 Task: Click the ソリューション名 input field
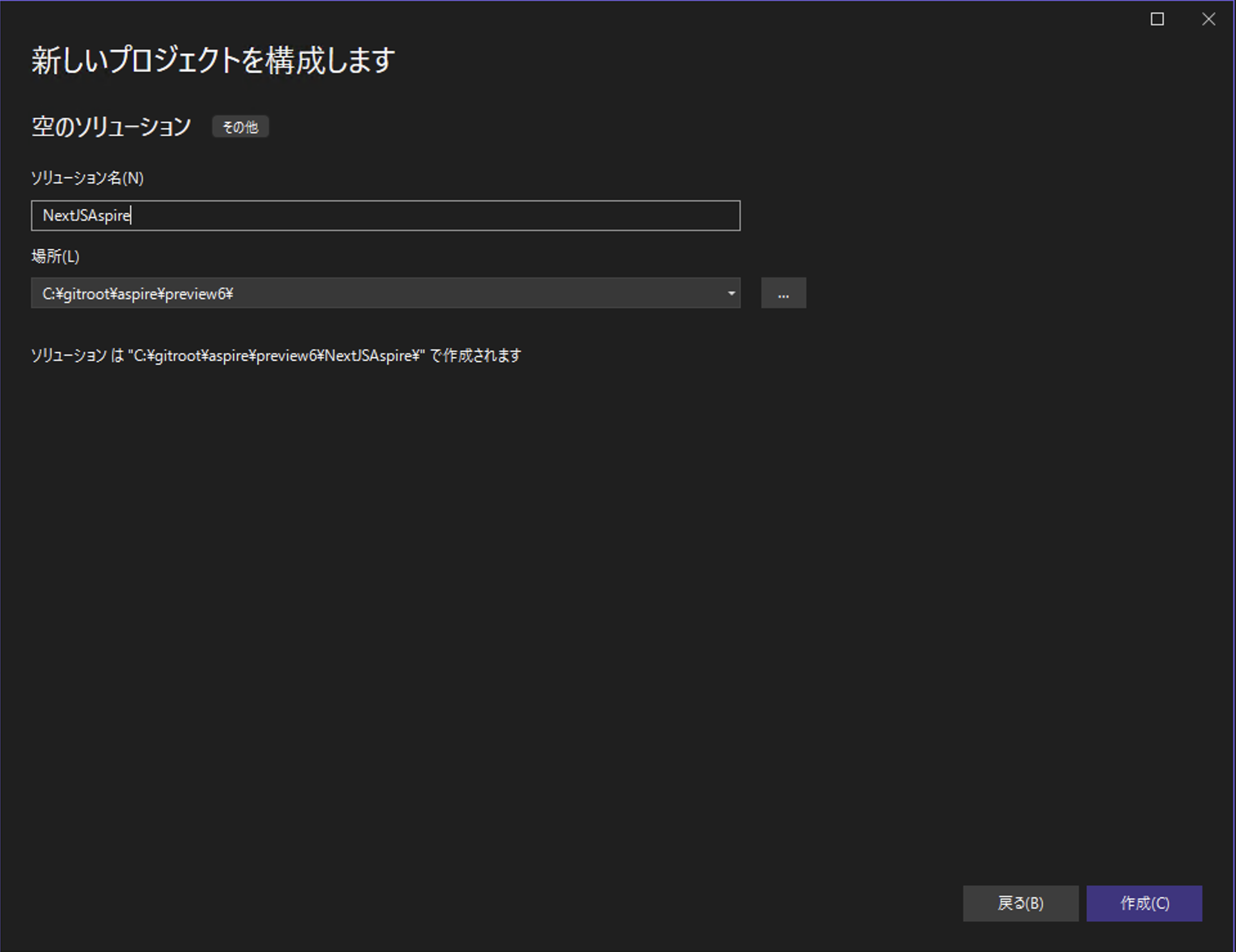coord(385,215)
